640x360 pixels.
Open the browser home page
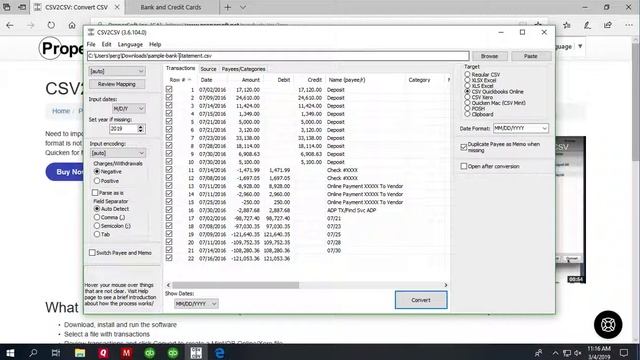point(72,25)
